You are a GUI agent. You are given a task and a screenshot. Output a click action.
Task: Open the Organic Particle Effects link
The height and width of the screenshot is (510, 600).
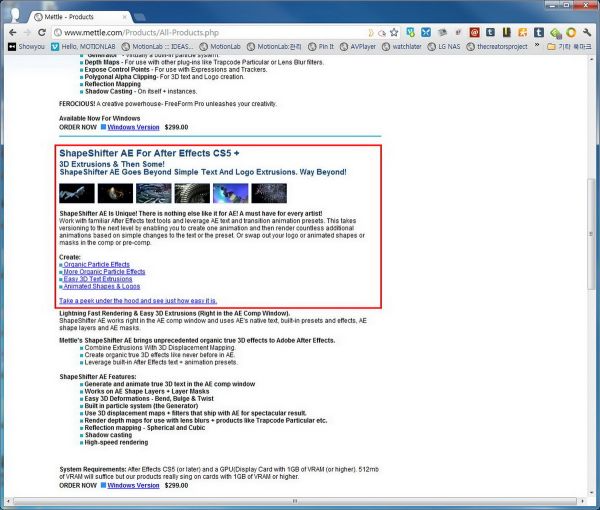[x=96, y=264]
